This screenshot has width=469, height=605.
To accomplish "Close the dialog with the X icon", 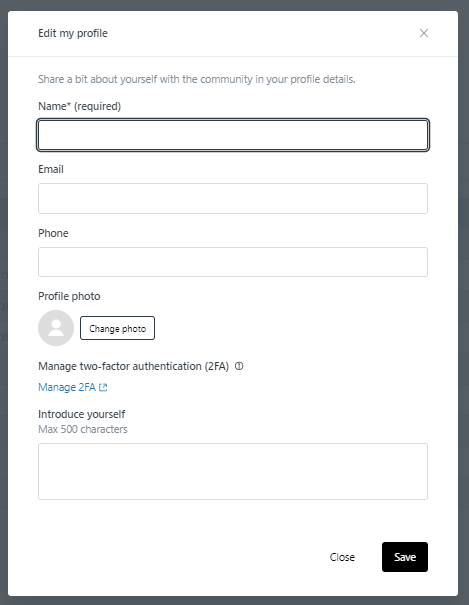I will (424, 33).
